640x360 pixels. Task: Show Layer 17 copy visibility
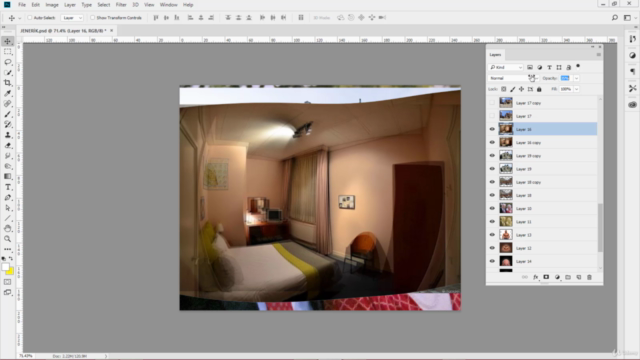tap(492, 103)
